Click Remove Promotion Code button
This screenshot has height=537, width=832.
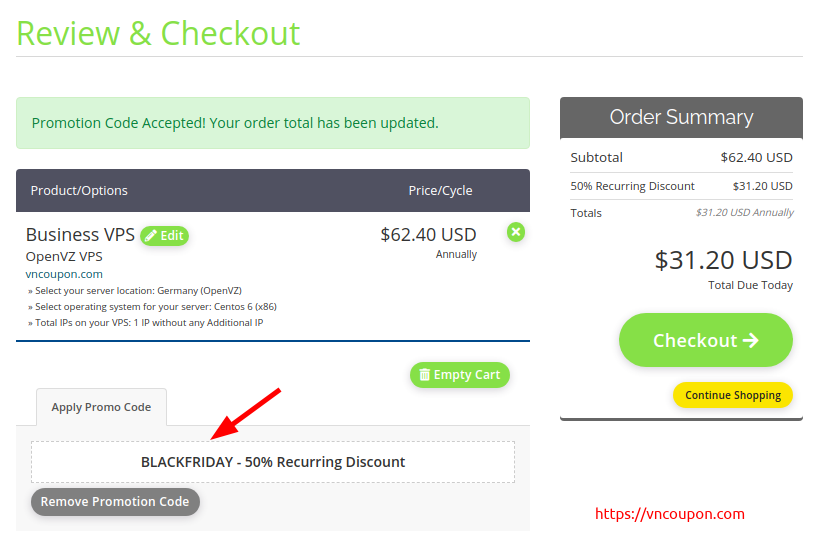(x=115, y=501)
